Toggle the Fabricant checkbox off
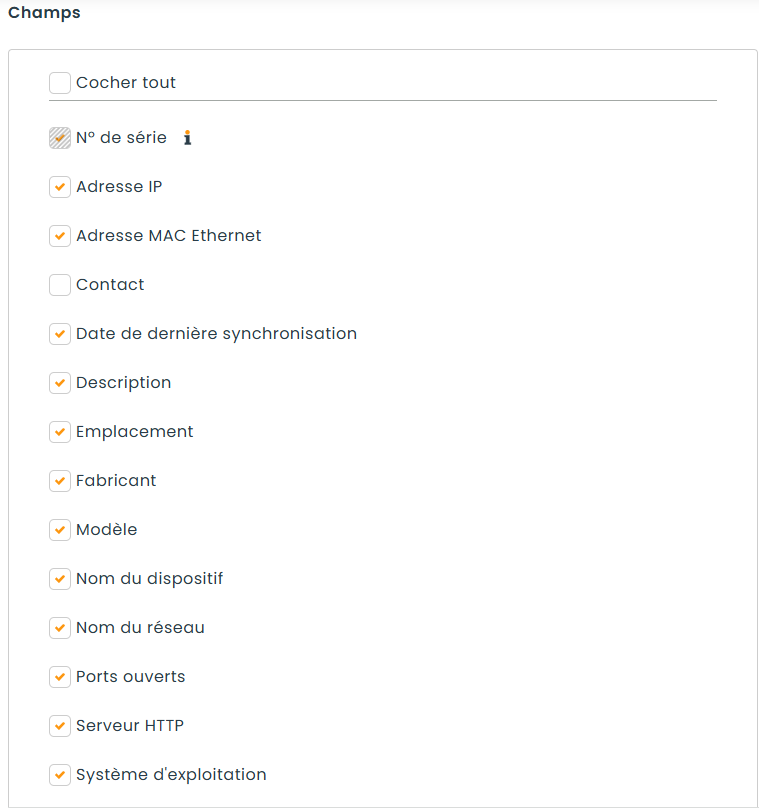Image resolution: width=759 pixels, height=810 pixels. click(x=60, y=481)
